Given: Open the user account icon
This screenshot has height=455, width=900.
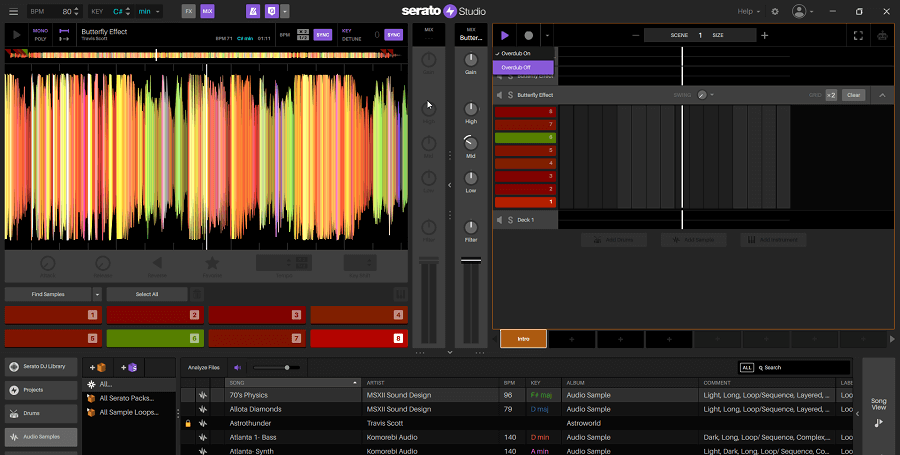Looking at the screenshot, I should [x=798, y=11].
